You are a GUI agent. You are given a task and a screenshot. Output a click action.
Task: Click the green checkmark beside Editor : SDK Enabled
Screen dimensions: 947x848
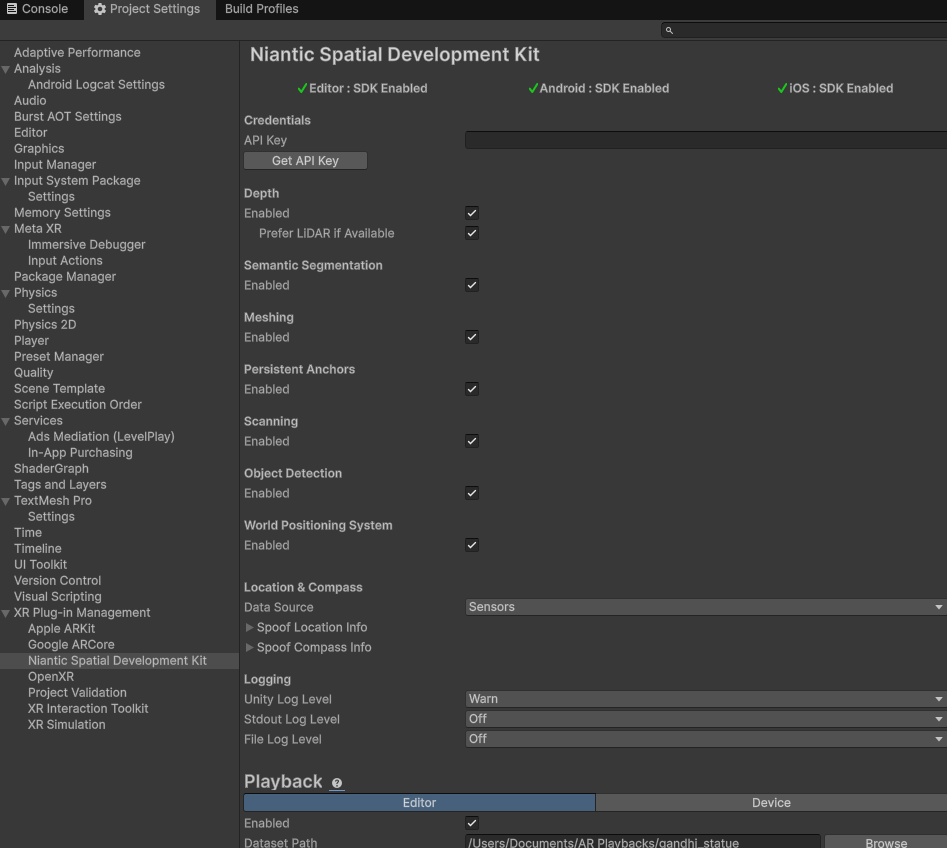click(x=302, y=88)
